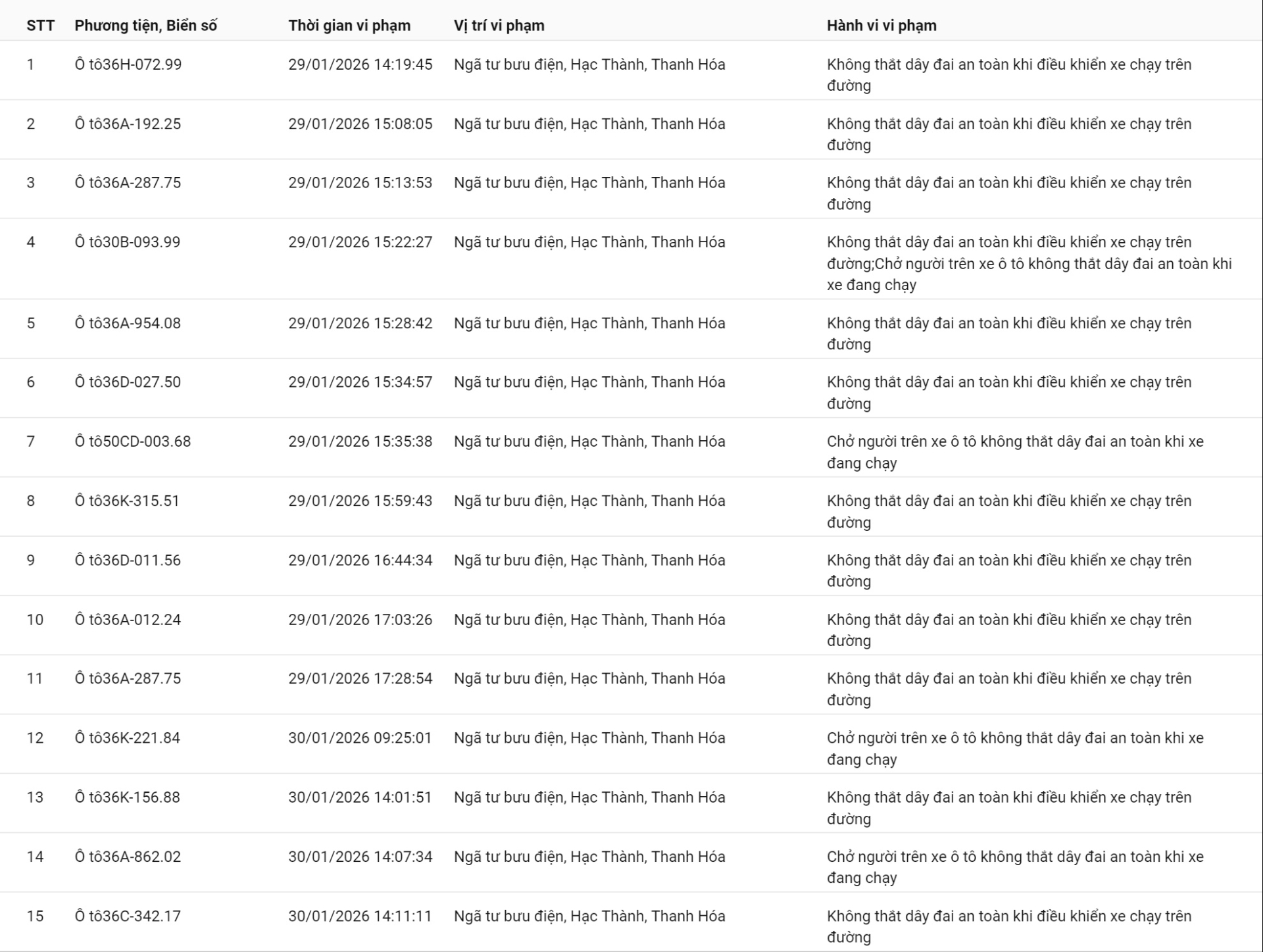Viewport: 1263px width, 952px height.
Task: Click the vehicle cell 36A-954.08
Action: pyautogui.click(x=128, y=323)
